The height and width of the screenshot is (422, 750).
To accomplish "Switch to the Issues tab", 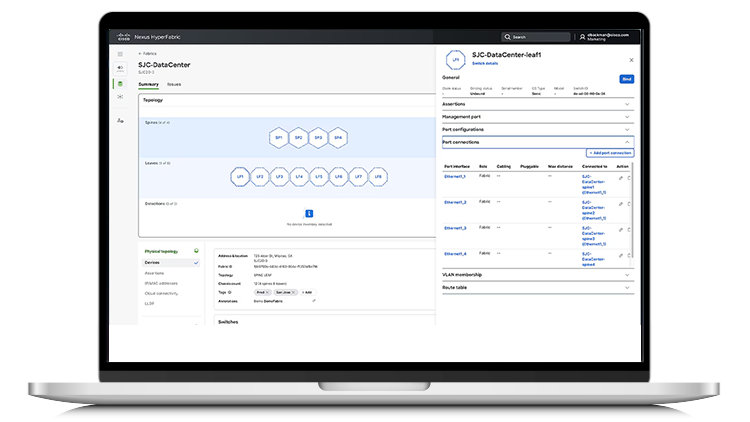I will 174,84.
